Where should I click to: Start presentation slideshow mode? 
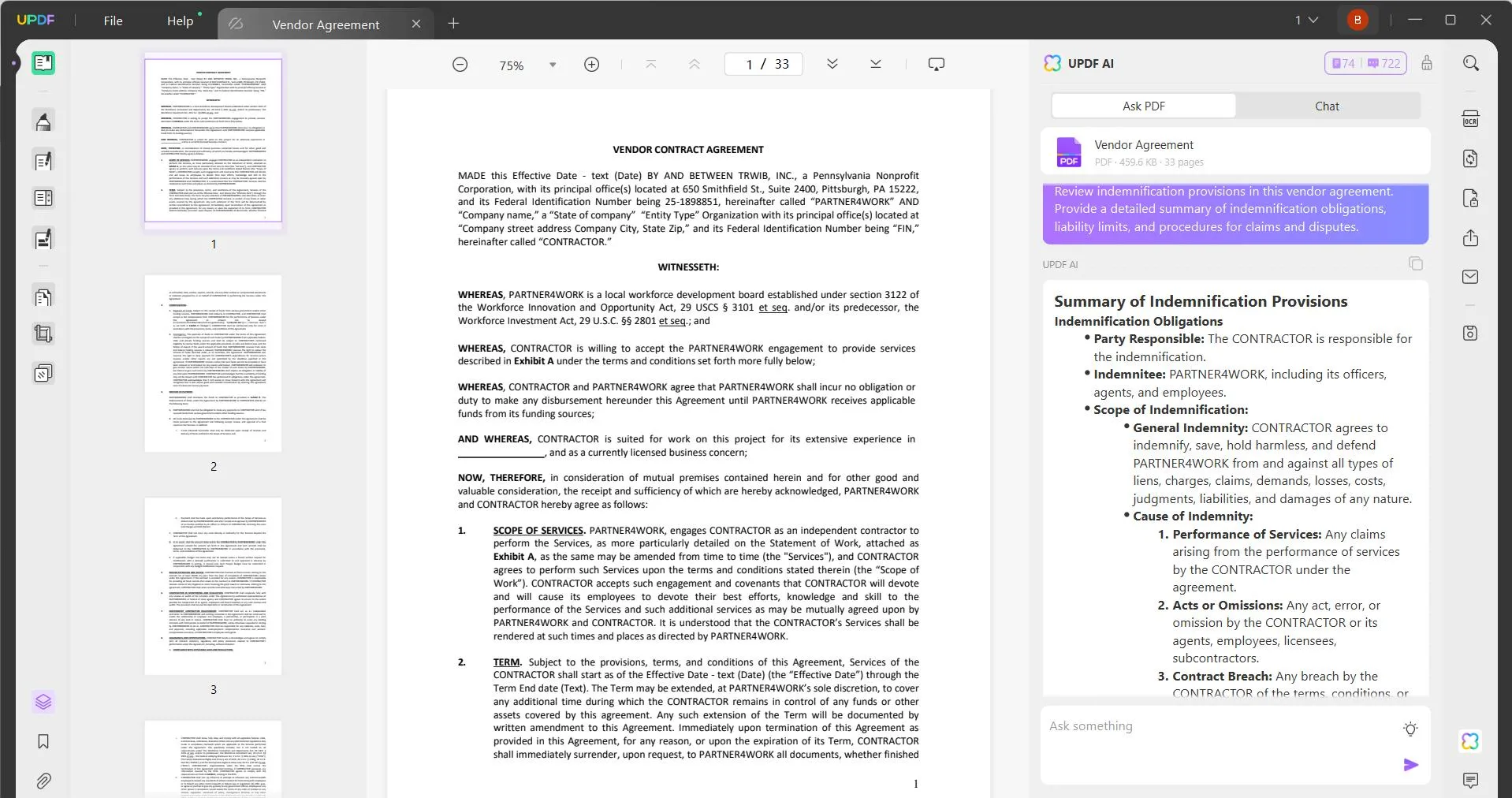[936, 65]
